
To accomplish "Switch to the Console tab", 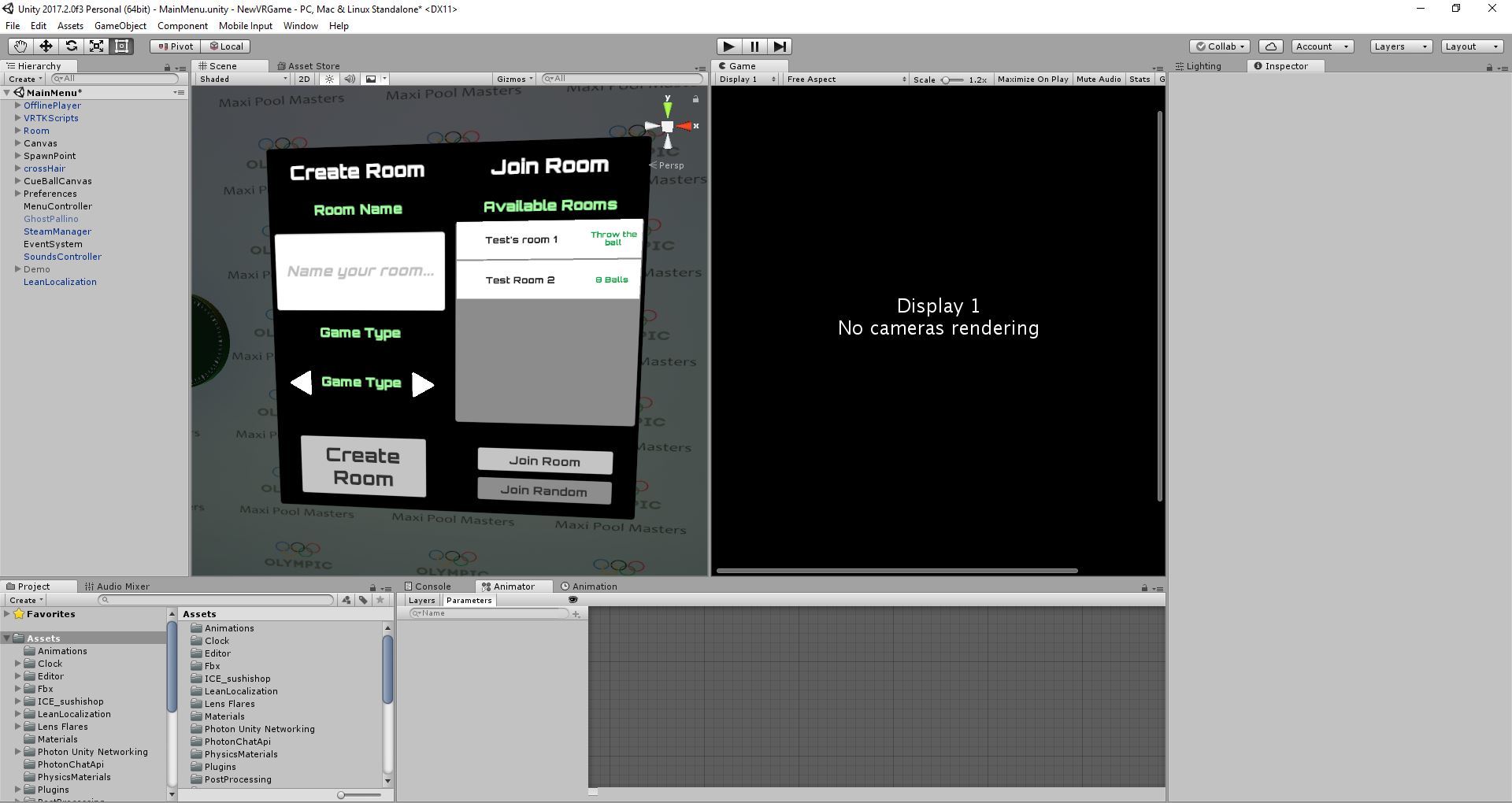I will click(x=432, y=587).
